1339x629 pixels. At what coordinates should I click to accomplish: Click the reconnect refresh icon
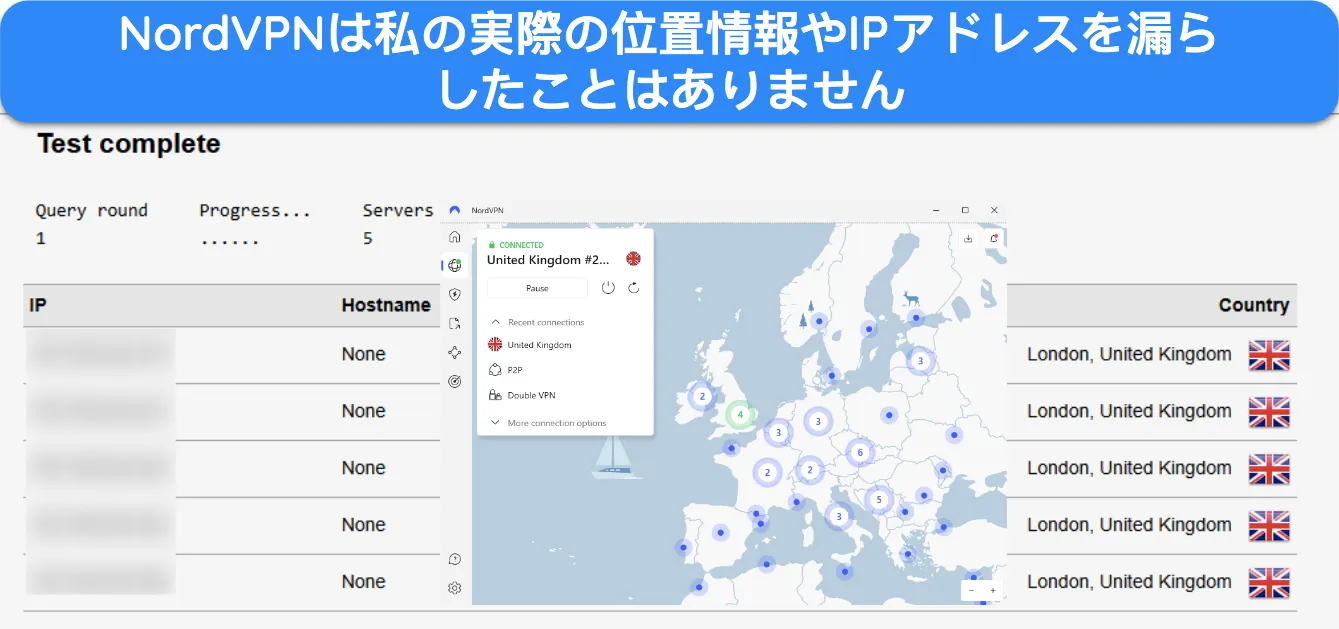tap(633, 288)
